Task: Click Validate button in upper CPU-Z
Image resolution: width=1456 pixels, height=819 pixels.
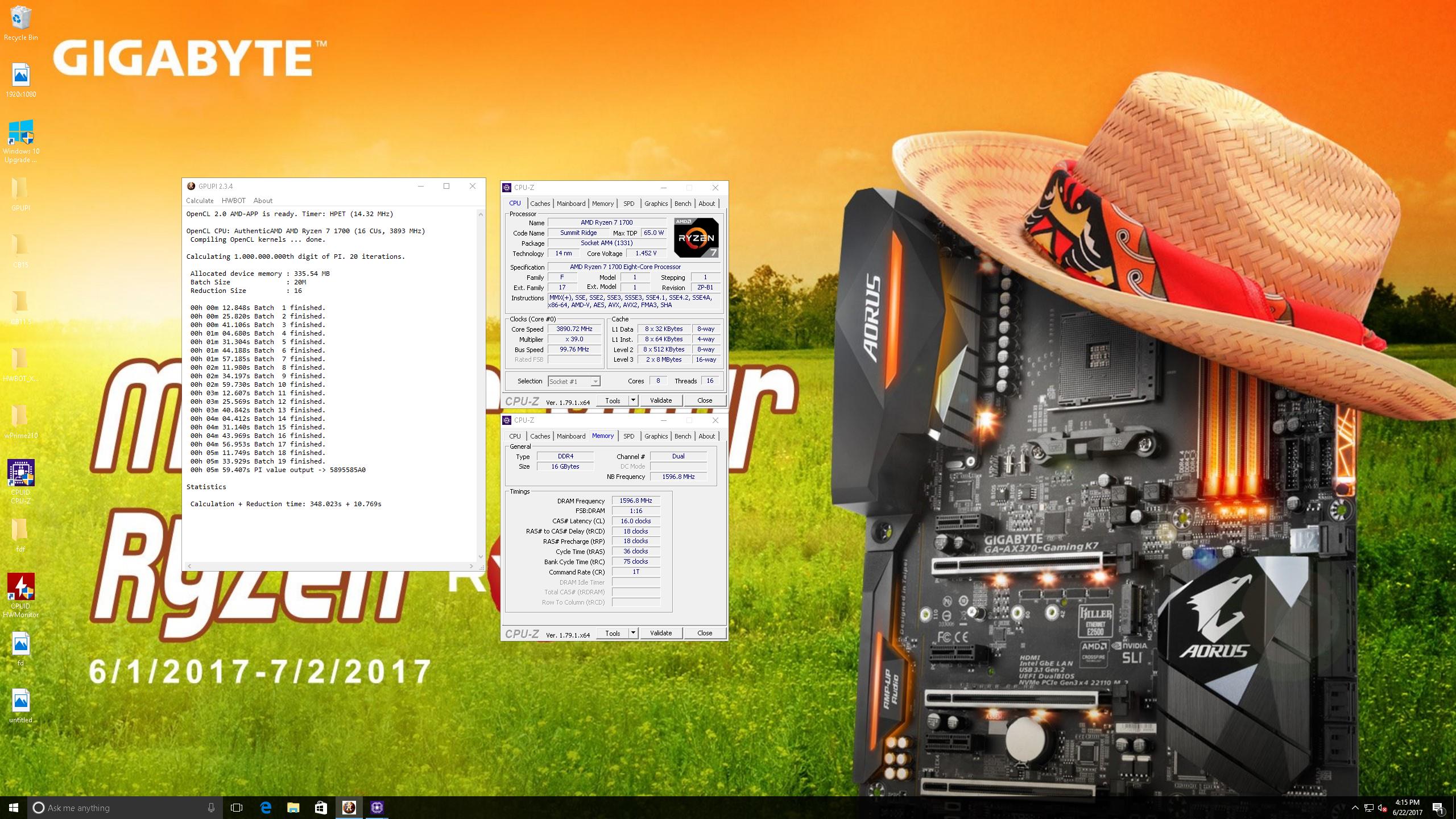Action: pyautogui.click(x=661, y=400)
